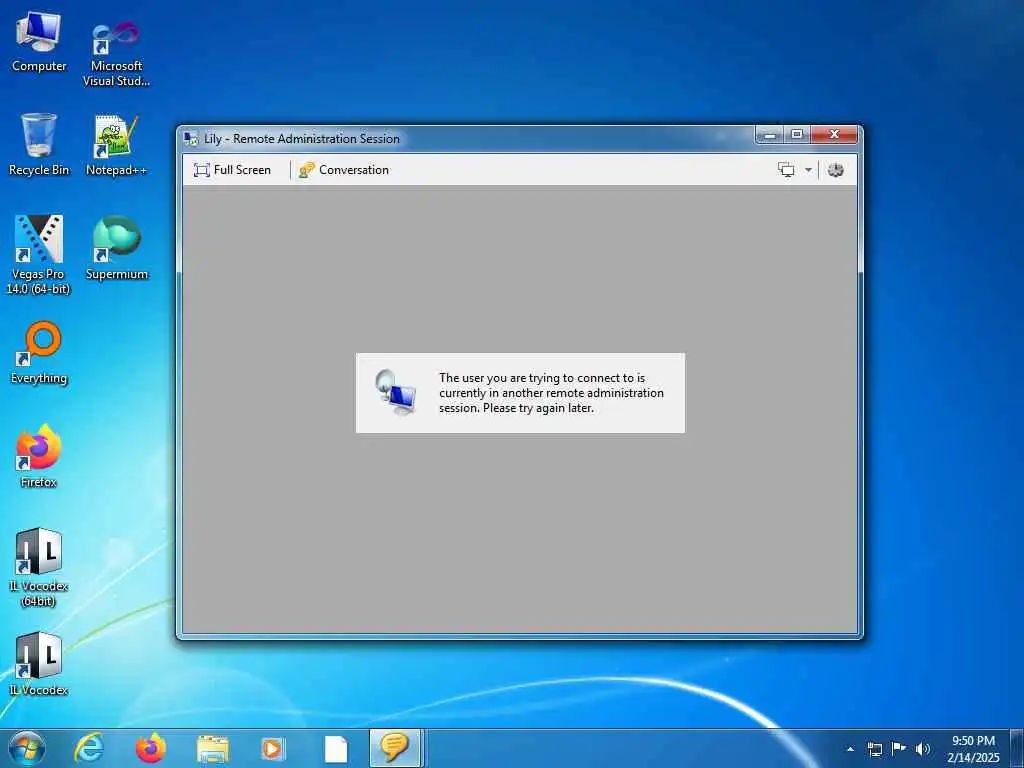Select the Microsoft Visual Studio shortcut
Viewport: 1024px width, 768px height.
point(116,54)
